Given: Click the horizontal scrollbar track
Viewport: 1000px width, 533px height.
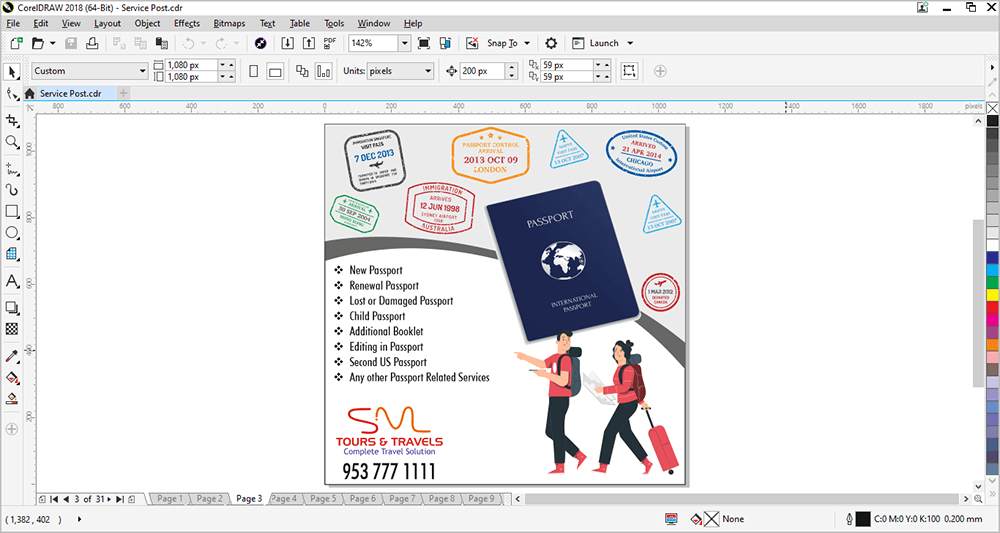Looking at the screenshot, I should (x=740, y=499).
